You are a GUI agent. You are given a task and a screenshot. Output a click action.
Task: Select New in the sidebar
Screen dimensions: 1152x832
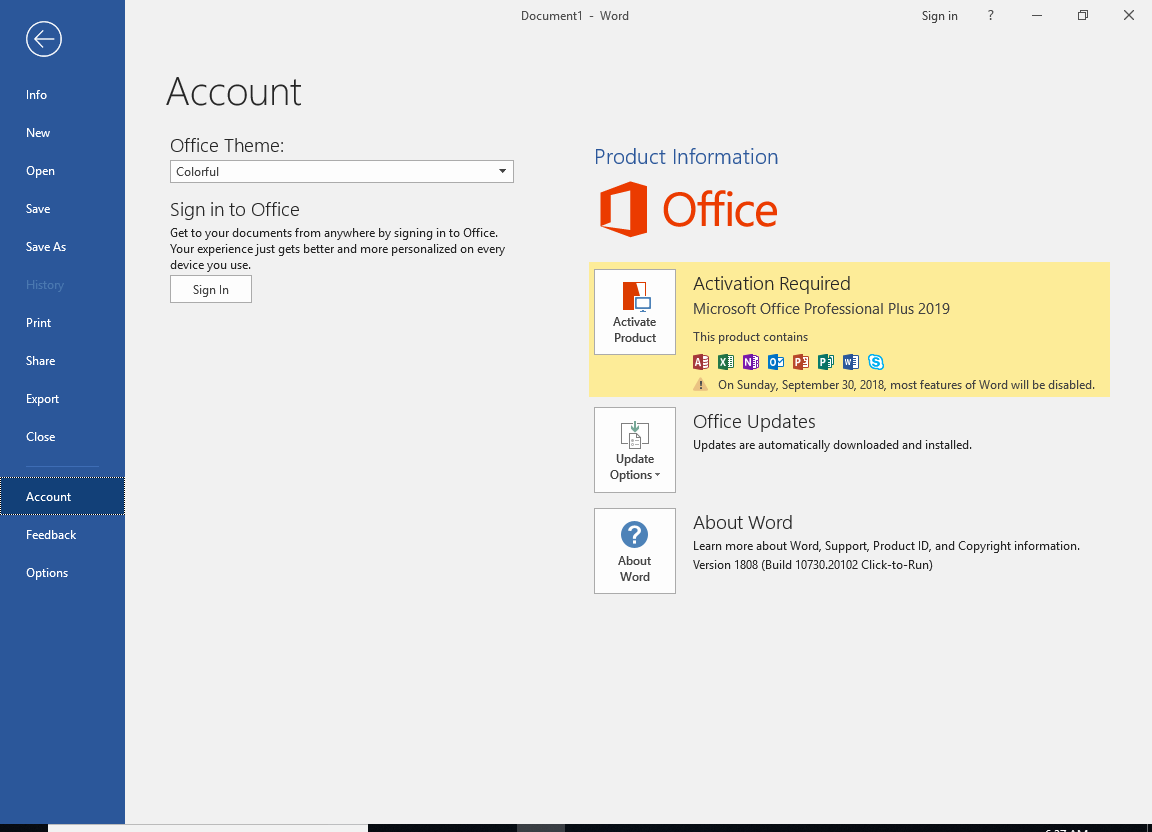62,133
